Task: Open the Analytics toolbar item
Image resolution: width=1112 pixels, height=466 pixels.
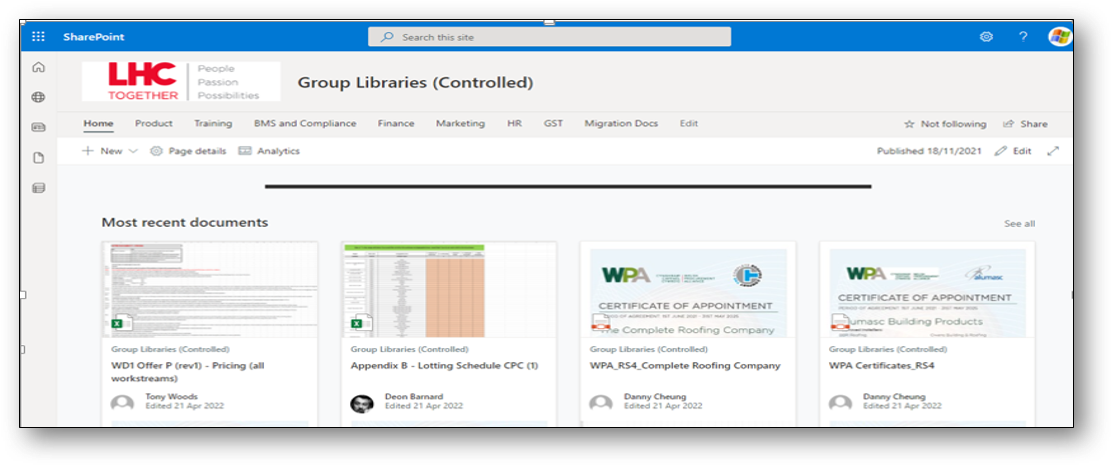Action: pos(269,151)
